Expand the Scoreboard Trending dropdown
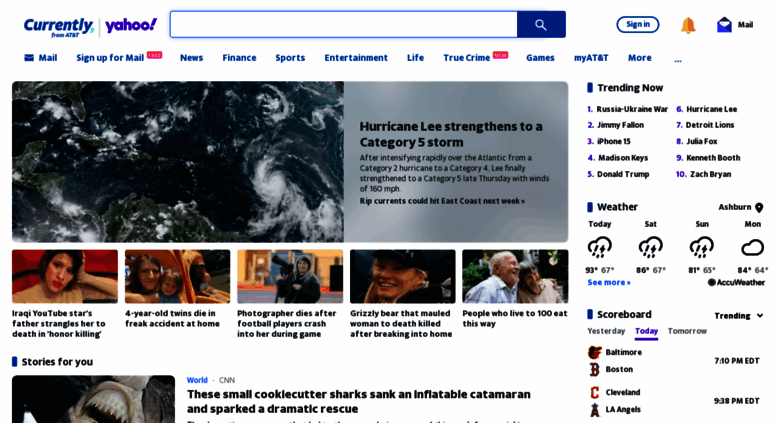Image resolution: width=777 pixels, height=423 pixels. point(738,316)
